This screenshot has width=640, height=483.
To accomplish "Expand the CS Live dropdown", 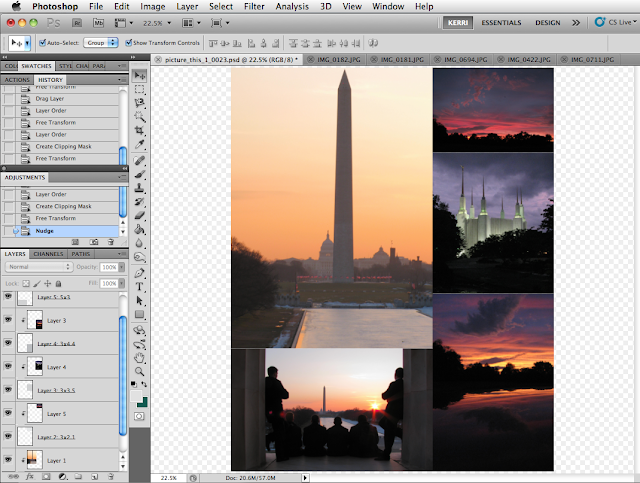I will point(616,22).
